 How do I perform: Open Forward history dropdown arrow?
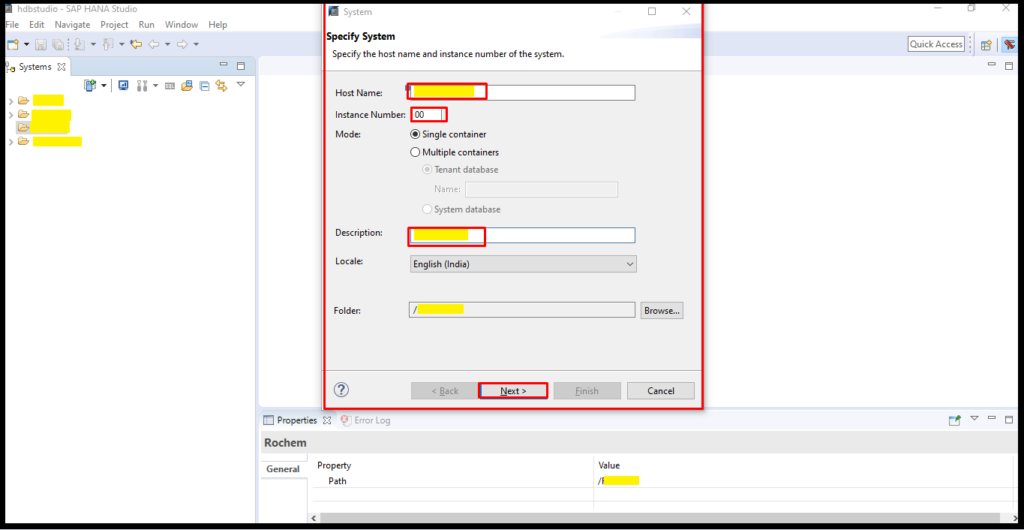(196, 44)
